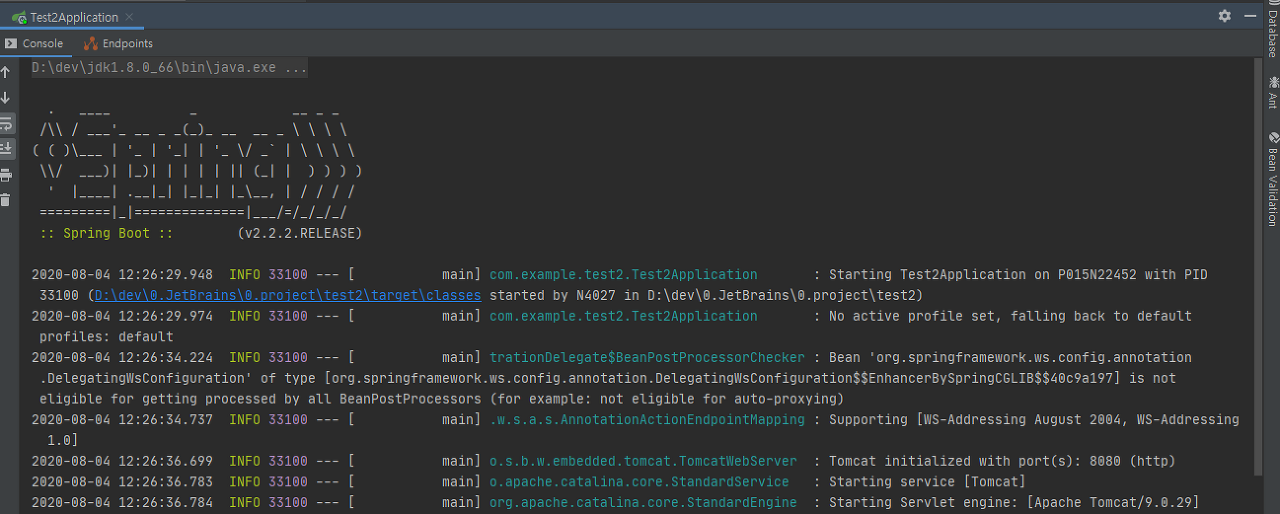
Task: Open the Database tool window
Action: (1272, 34)
